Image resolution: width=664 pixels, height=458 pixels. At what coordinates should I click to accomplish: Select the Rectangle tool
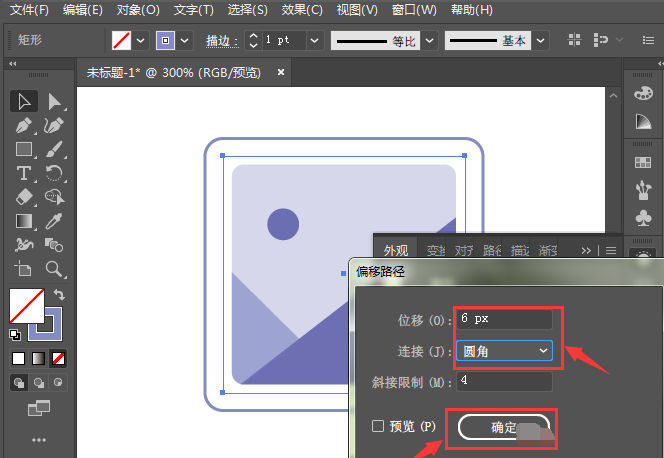tap(24, 149)
